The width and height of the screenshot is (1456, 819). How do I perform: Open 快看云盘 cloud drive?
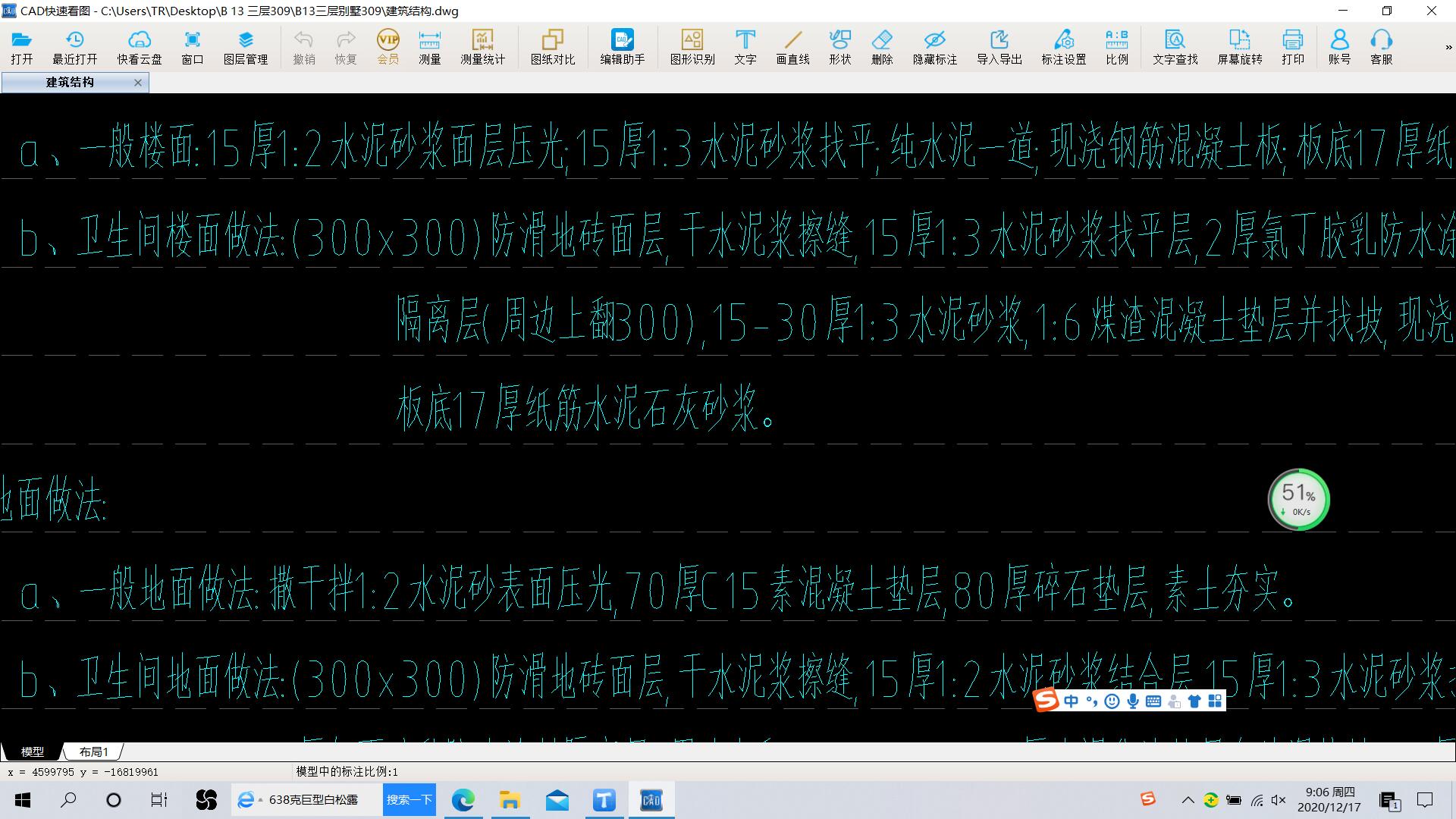[x=140, y=47]
